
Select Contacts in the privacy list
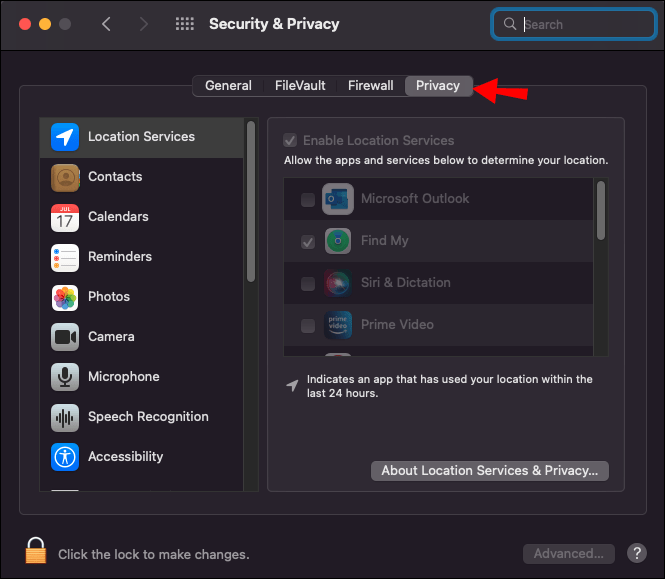click(142, 177)
